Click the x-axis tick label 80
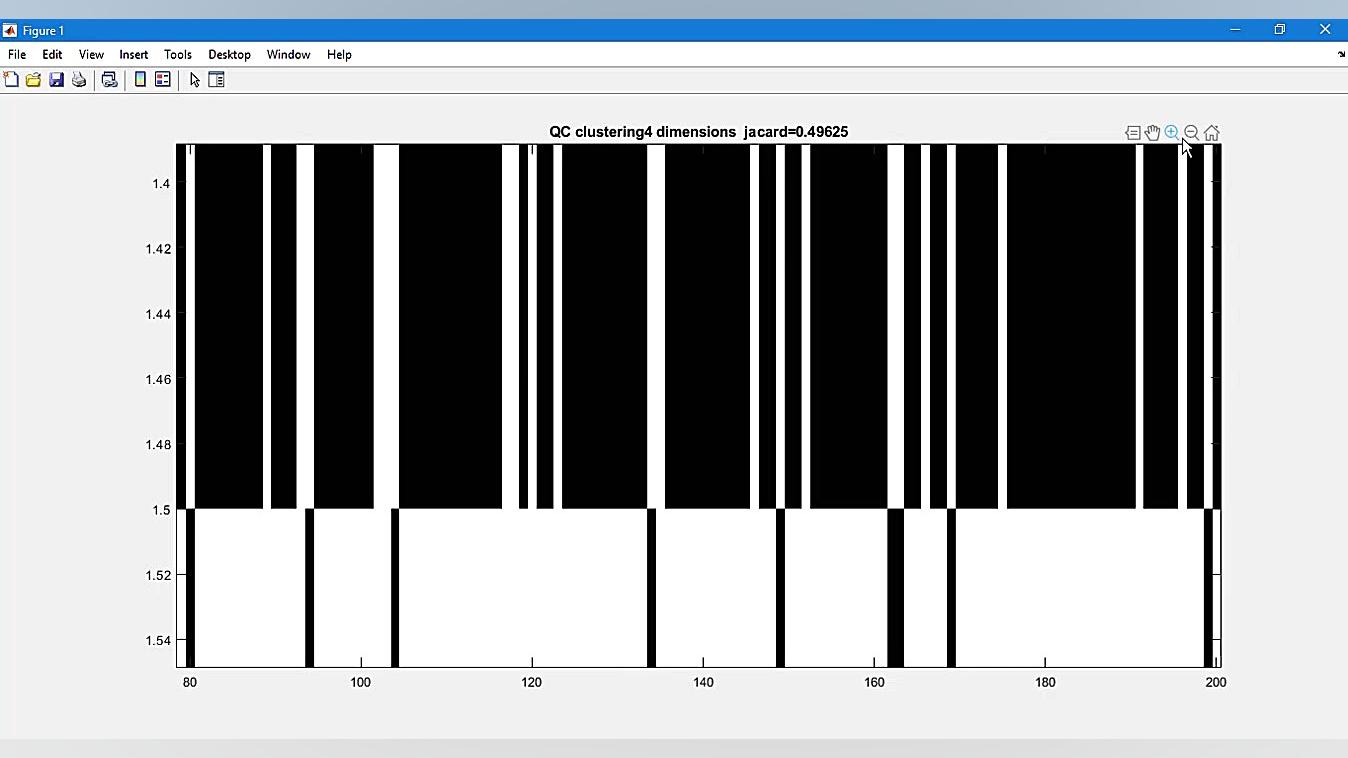This screenshot has width=1348, height=758. coord(190,682)
